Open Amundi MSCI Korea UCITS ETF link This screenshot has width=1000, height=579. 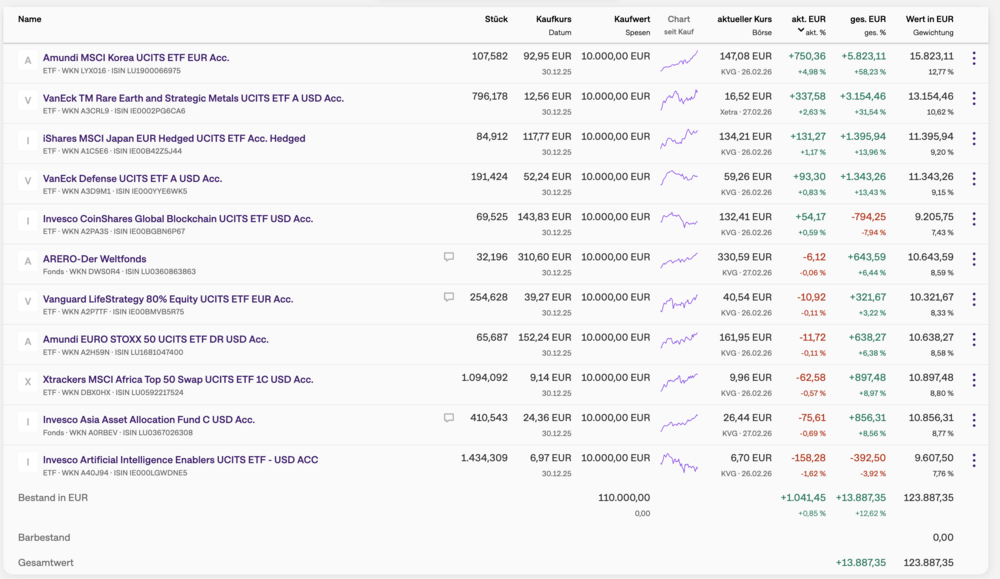136,57
